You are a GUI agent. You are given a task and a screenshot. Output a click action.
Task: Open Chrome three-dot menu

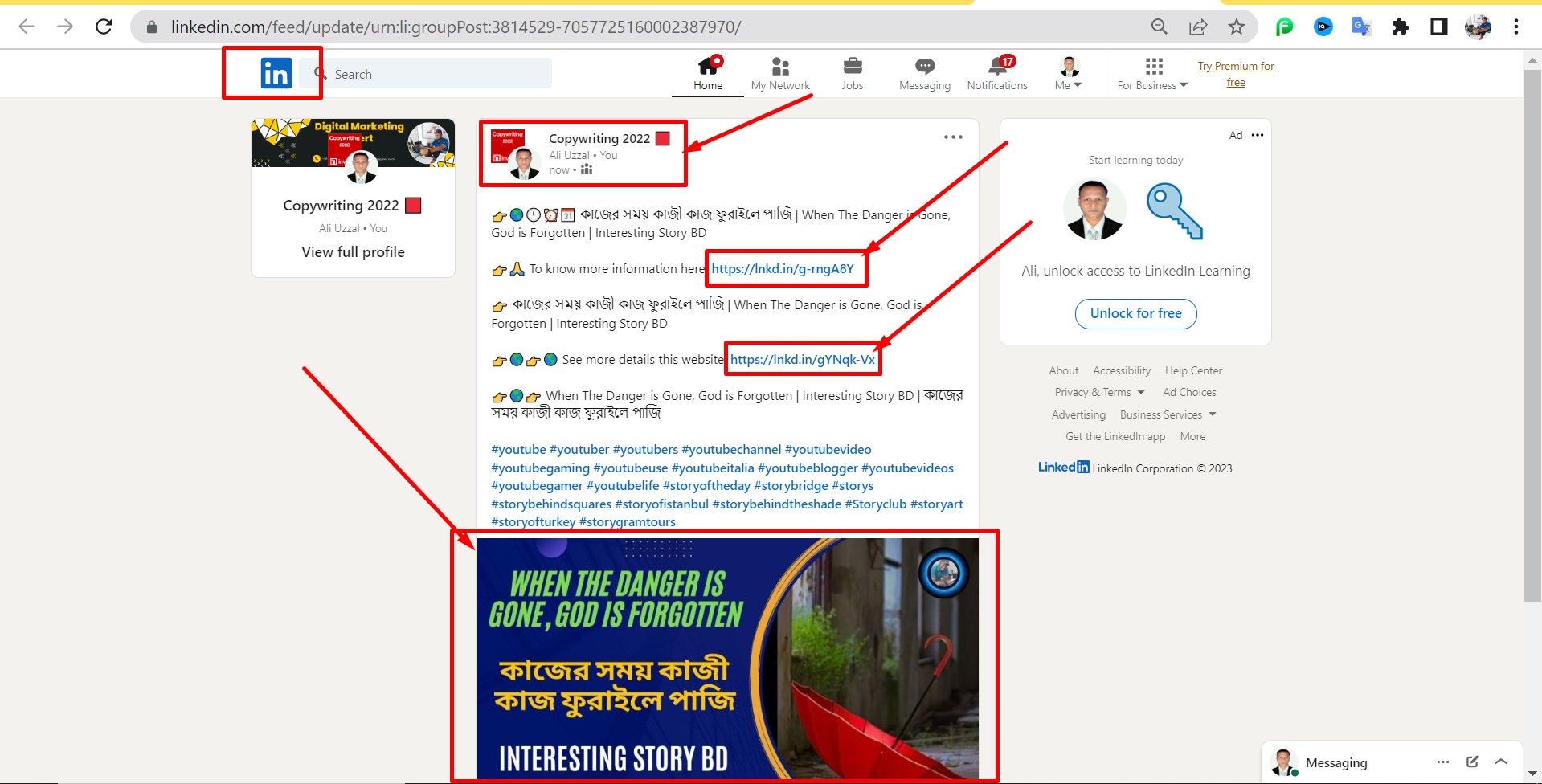tap(1516, 27)
